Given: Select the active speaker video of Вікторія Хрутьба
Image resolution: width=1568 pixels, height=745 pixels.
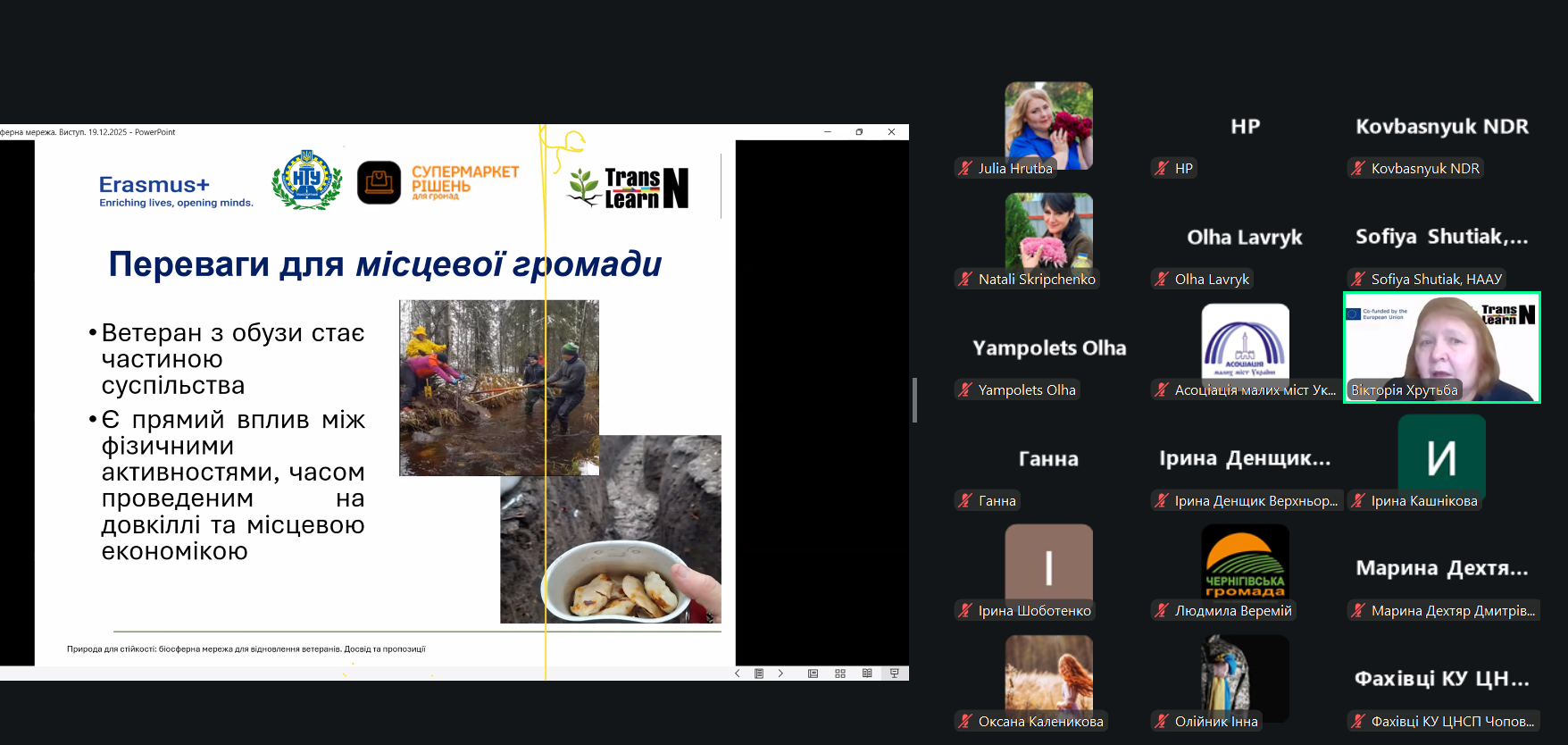Looking at the screenshot, I should (x=1441, y=347).
